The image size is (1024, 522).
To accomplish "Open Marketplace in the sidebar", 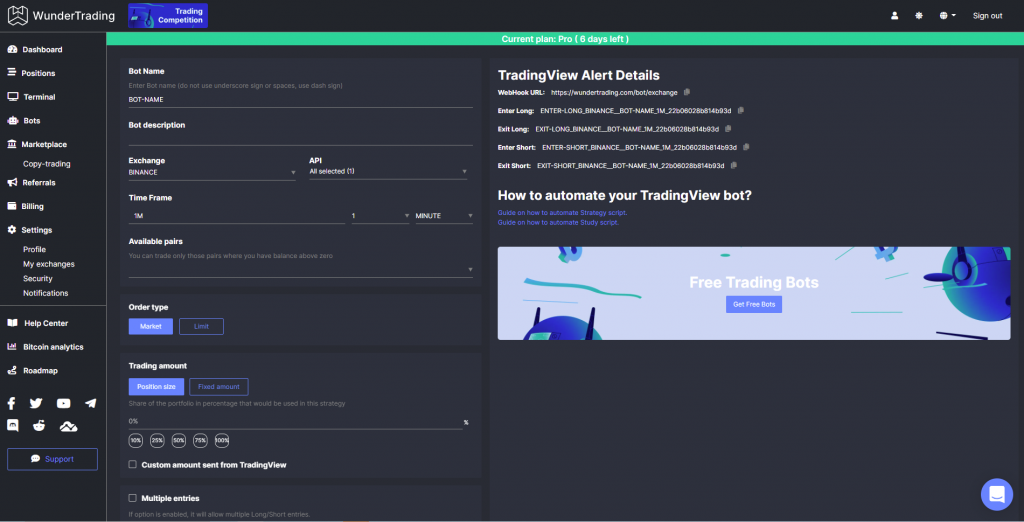I will tap(37, 144).
